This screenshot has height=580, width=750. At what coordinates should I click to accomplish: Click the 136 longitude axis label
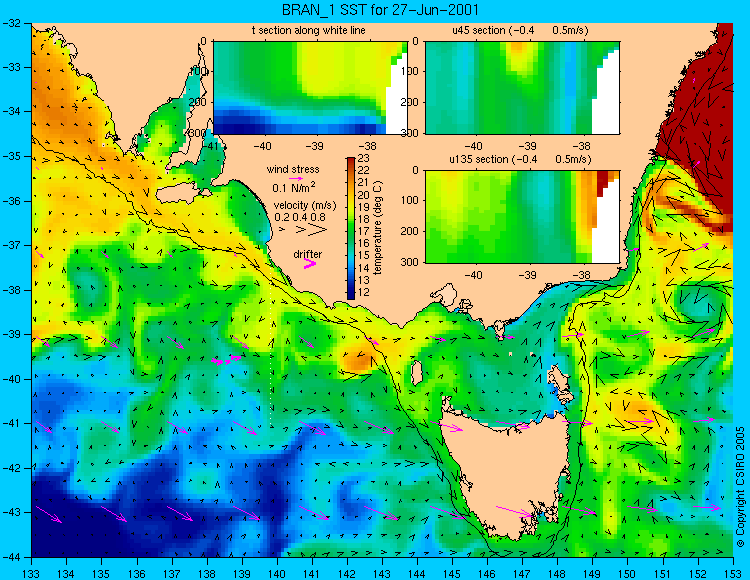(x=136, y=573)
